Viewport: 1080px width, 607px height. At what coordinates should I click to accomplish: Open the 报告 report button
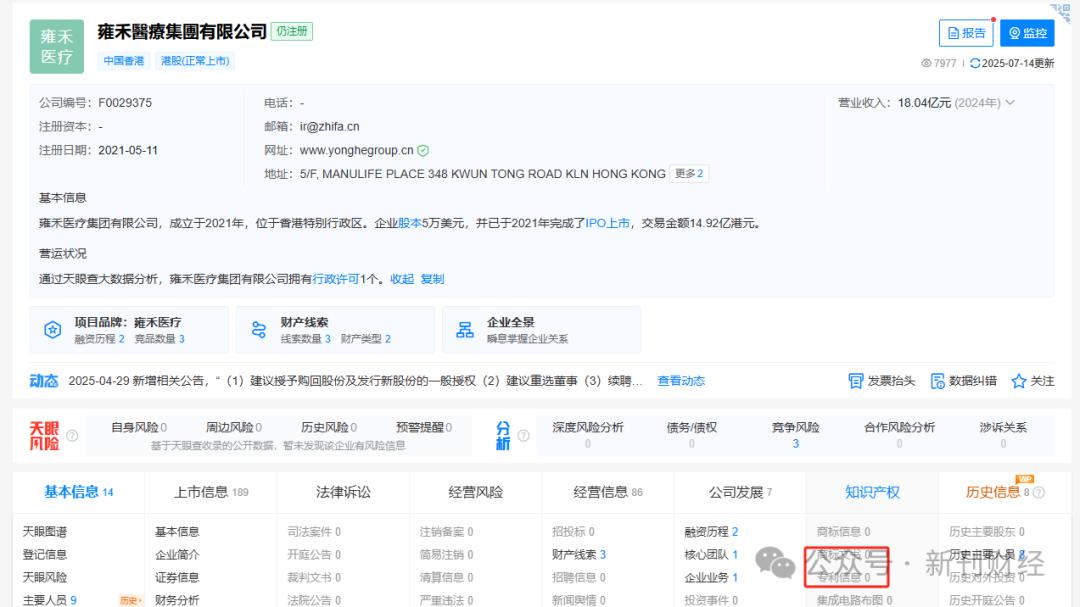(966, 33)
